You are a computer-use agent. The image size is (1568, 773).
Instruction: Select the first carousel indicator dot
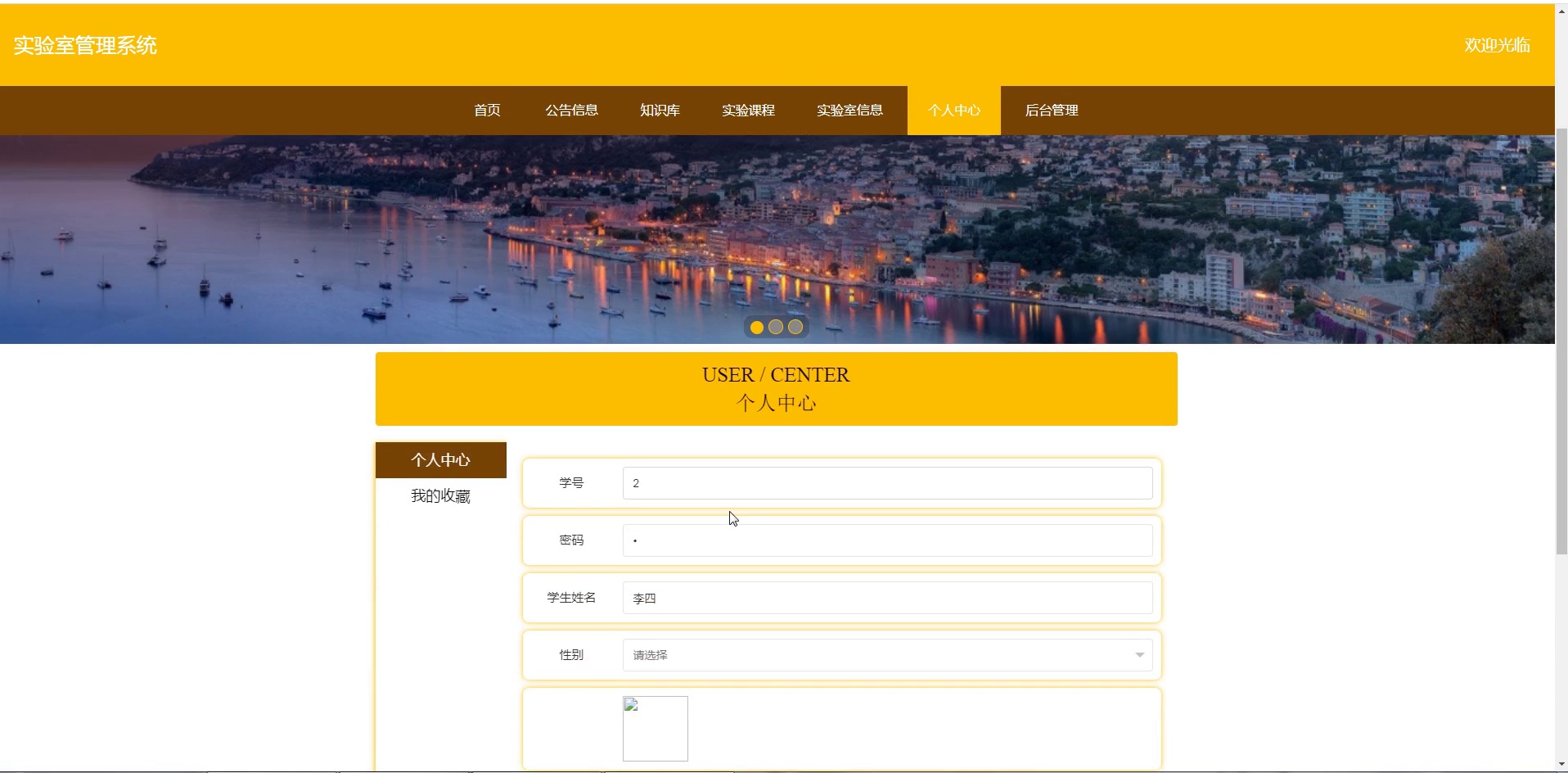tap(757, 328)
